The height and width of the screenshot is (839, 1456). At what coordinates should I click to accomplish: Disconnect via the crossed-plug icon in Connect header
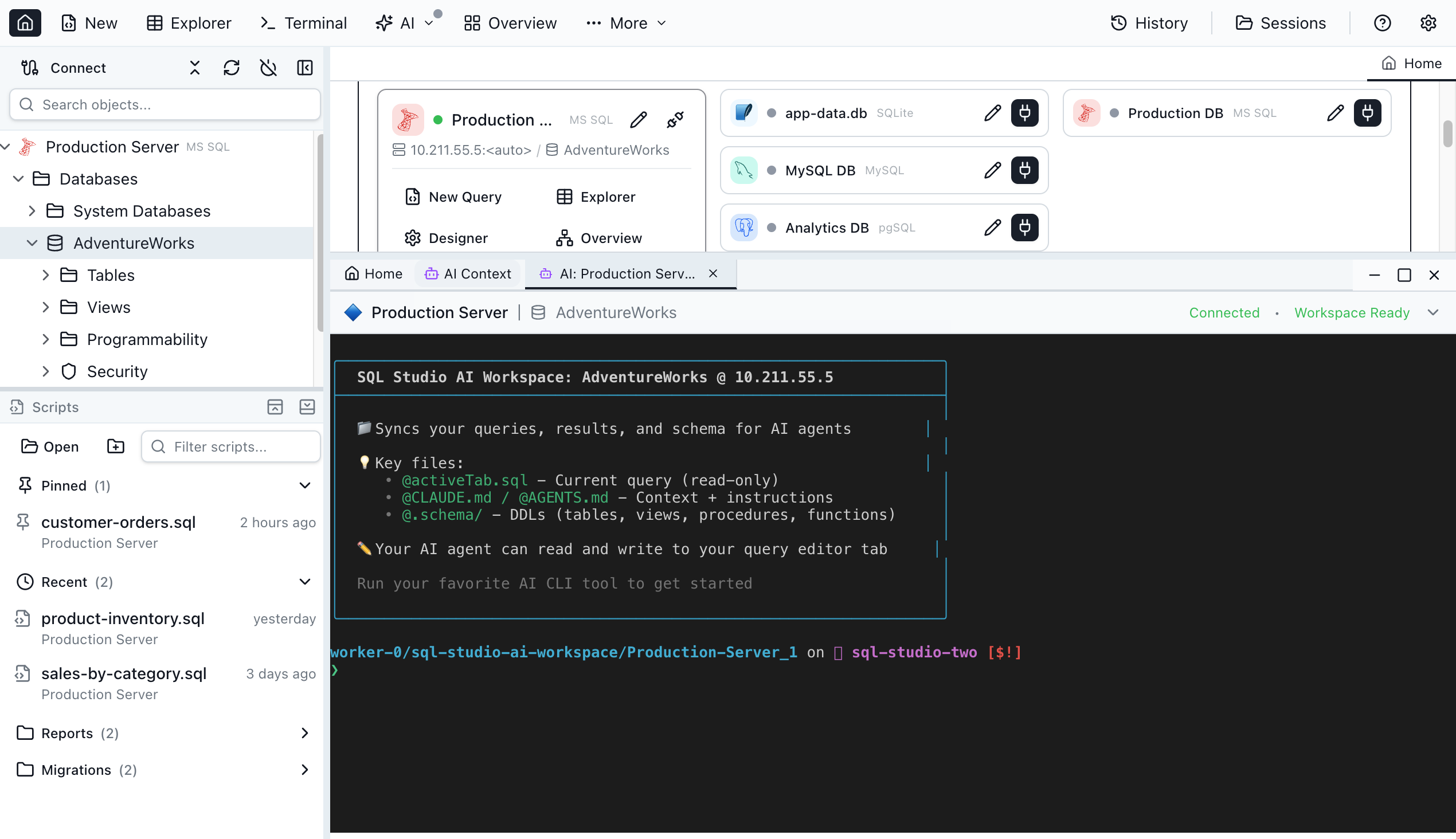pos(268,68)
